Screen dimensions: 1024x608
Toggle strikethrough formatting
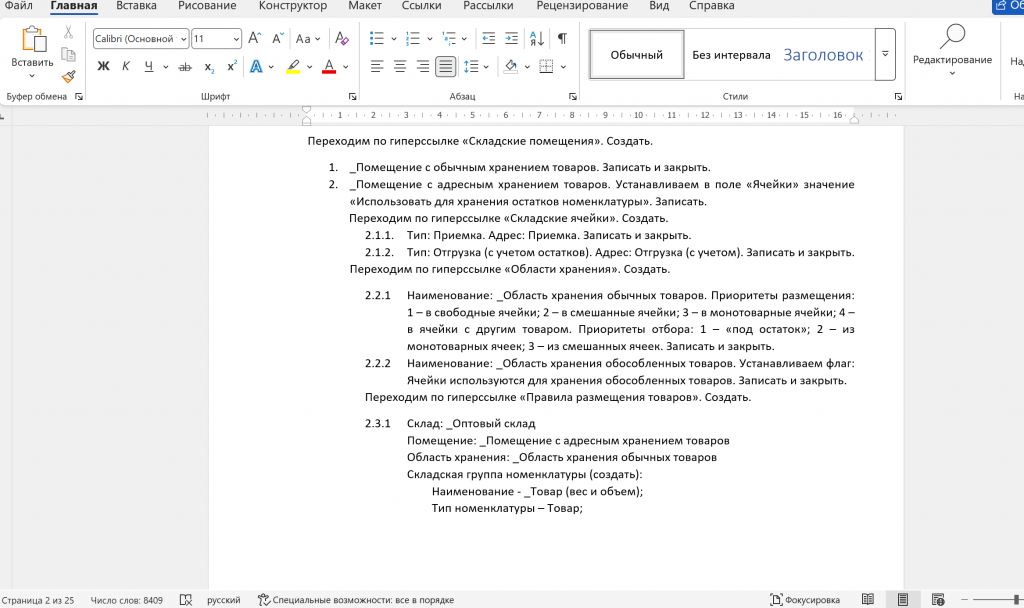(185, 67)
